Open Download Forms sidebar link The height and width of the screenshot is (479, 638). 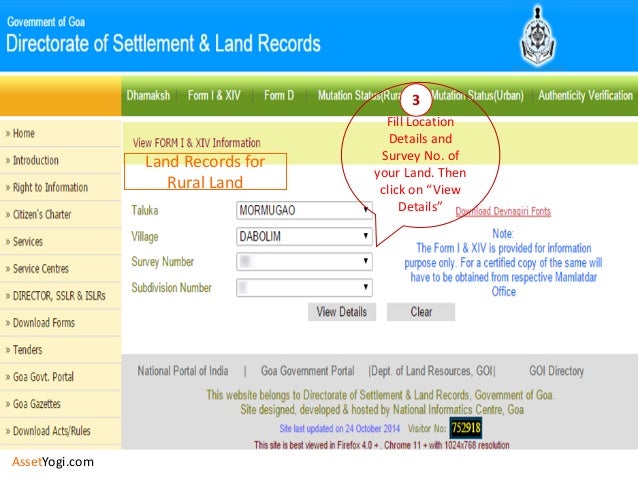click(44, 323)
